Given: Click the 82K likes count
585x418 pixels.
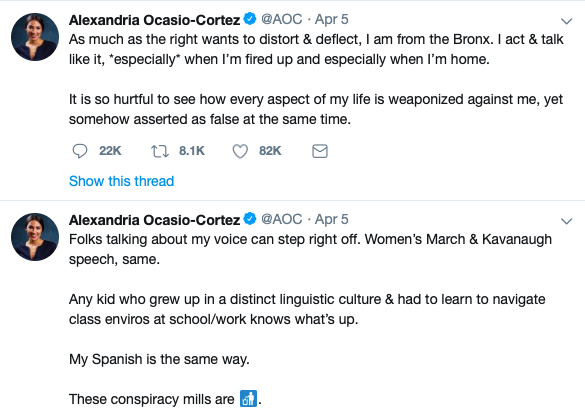Looking at the screenshot, I should (x=270, y=151).
